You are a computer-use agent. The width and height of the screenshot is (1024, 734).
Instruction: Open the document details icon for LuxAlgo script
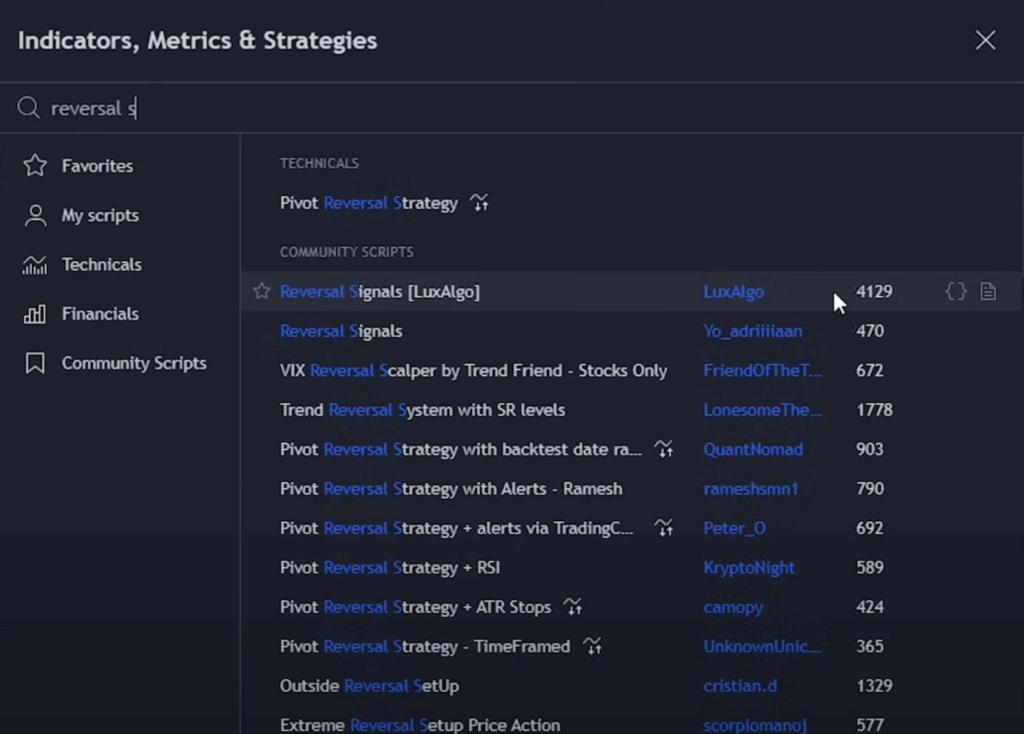click(988, 292)
